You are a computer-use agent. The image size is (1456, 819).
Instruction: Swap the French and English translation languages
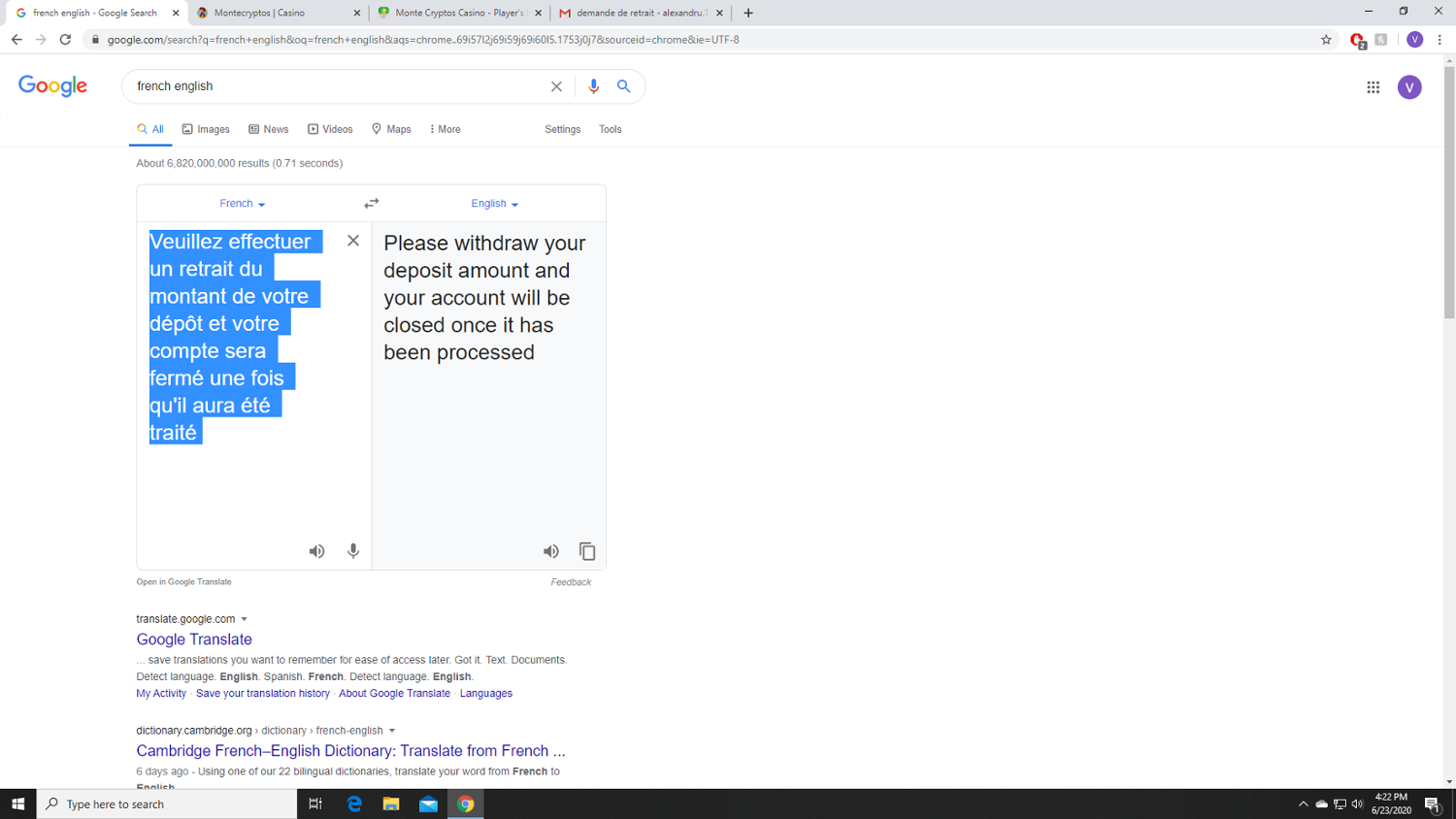(x=371, y=204)
